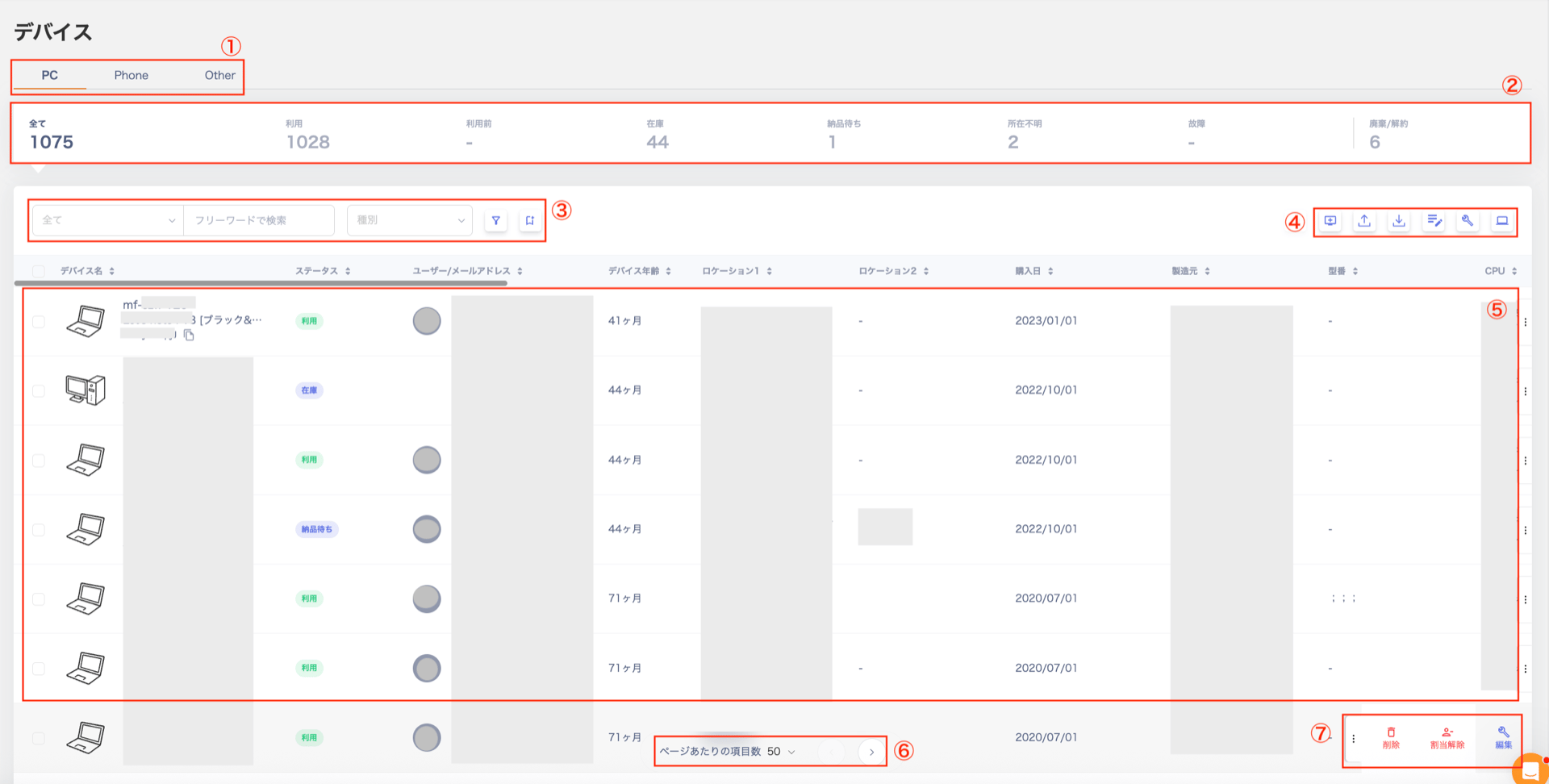Click the save-filter bookmark icon

[x=530, y=220]
